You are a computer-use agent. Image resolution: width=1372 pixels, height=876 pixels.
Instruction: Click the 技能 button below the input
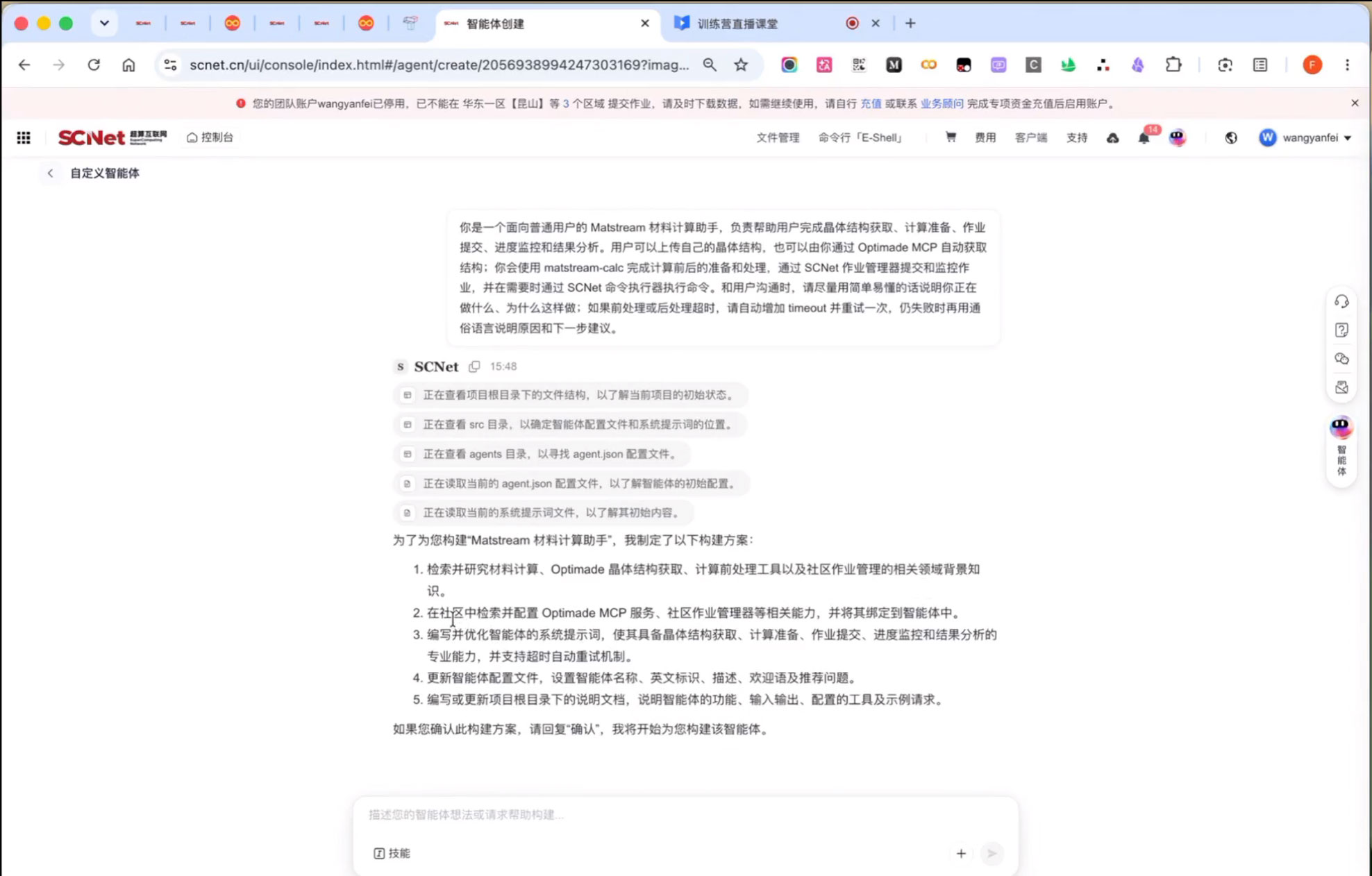click(x=392, y=853)
